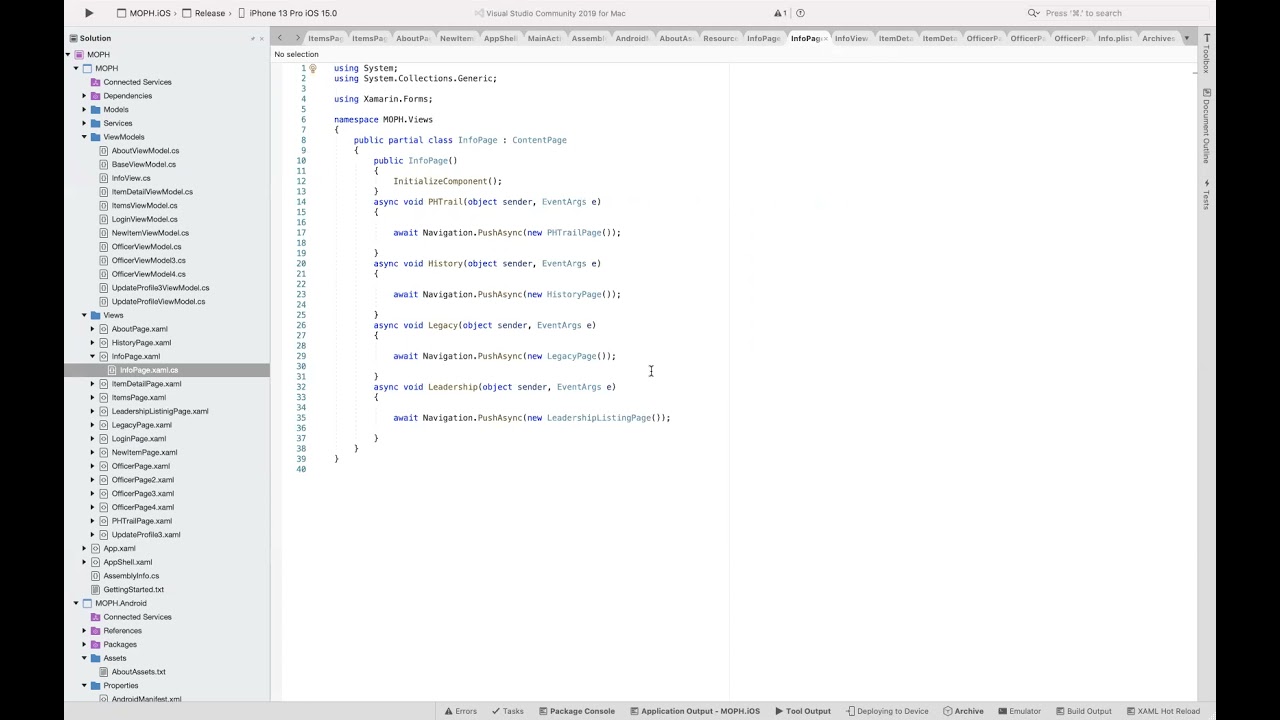Navigate forward with the right arrow

click(297, 38)
